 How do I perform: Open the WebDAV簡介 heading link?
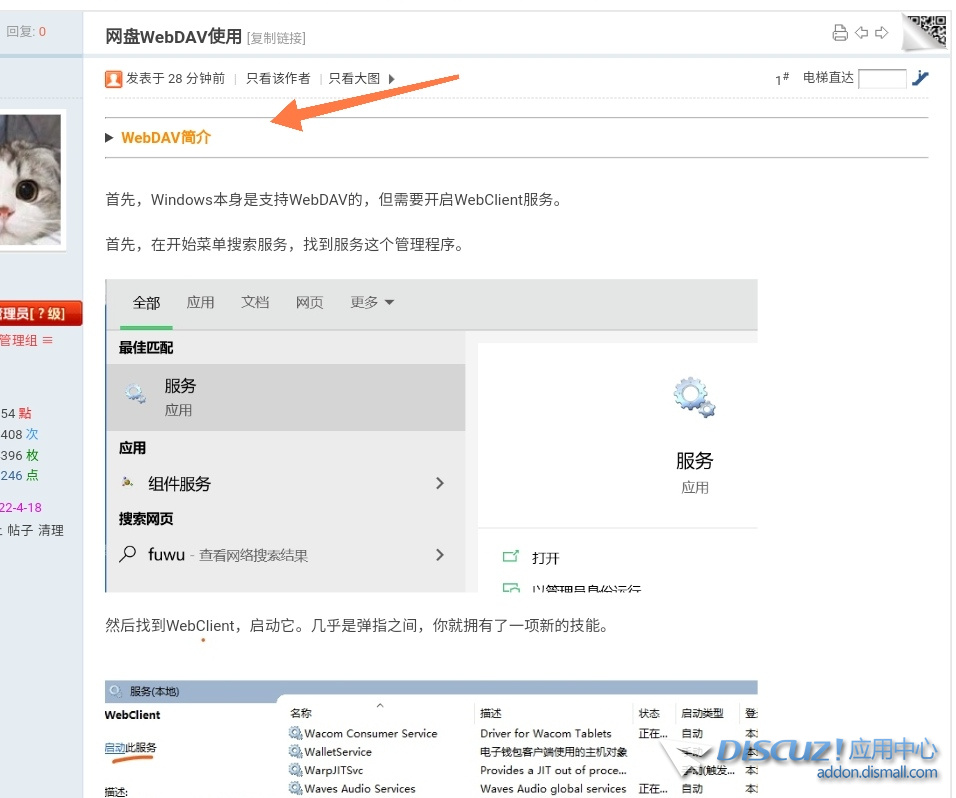[x=166, y=138]
